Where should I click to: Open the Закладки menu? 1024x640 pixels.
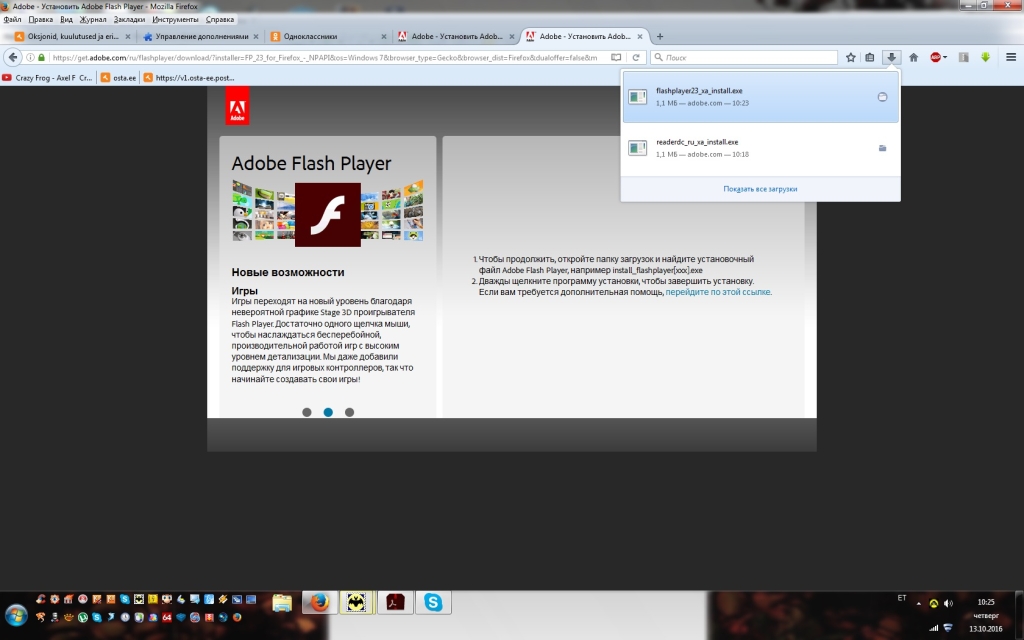[129, 20]
